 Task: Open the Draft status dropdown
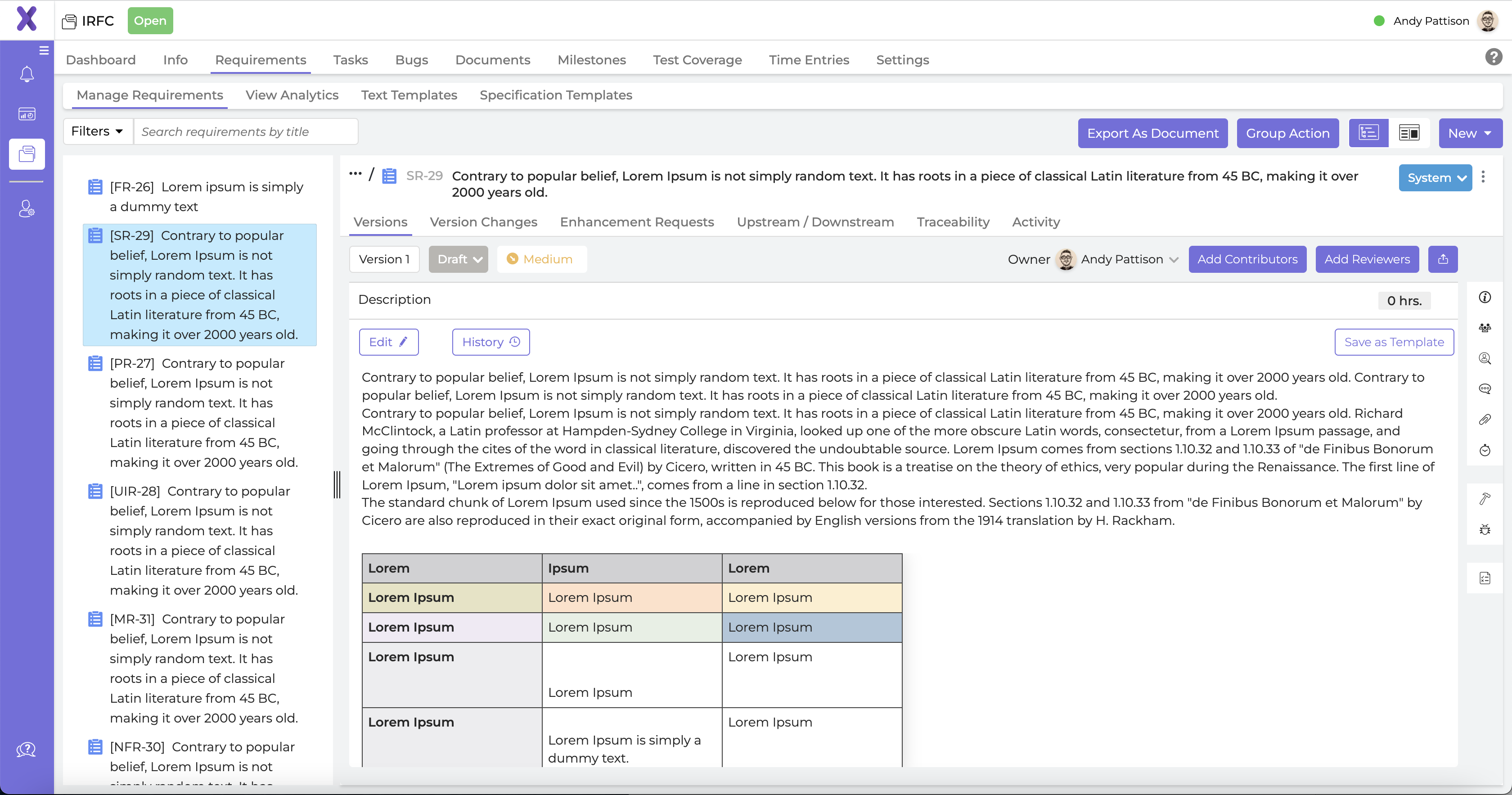[459, 259]
